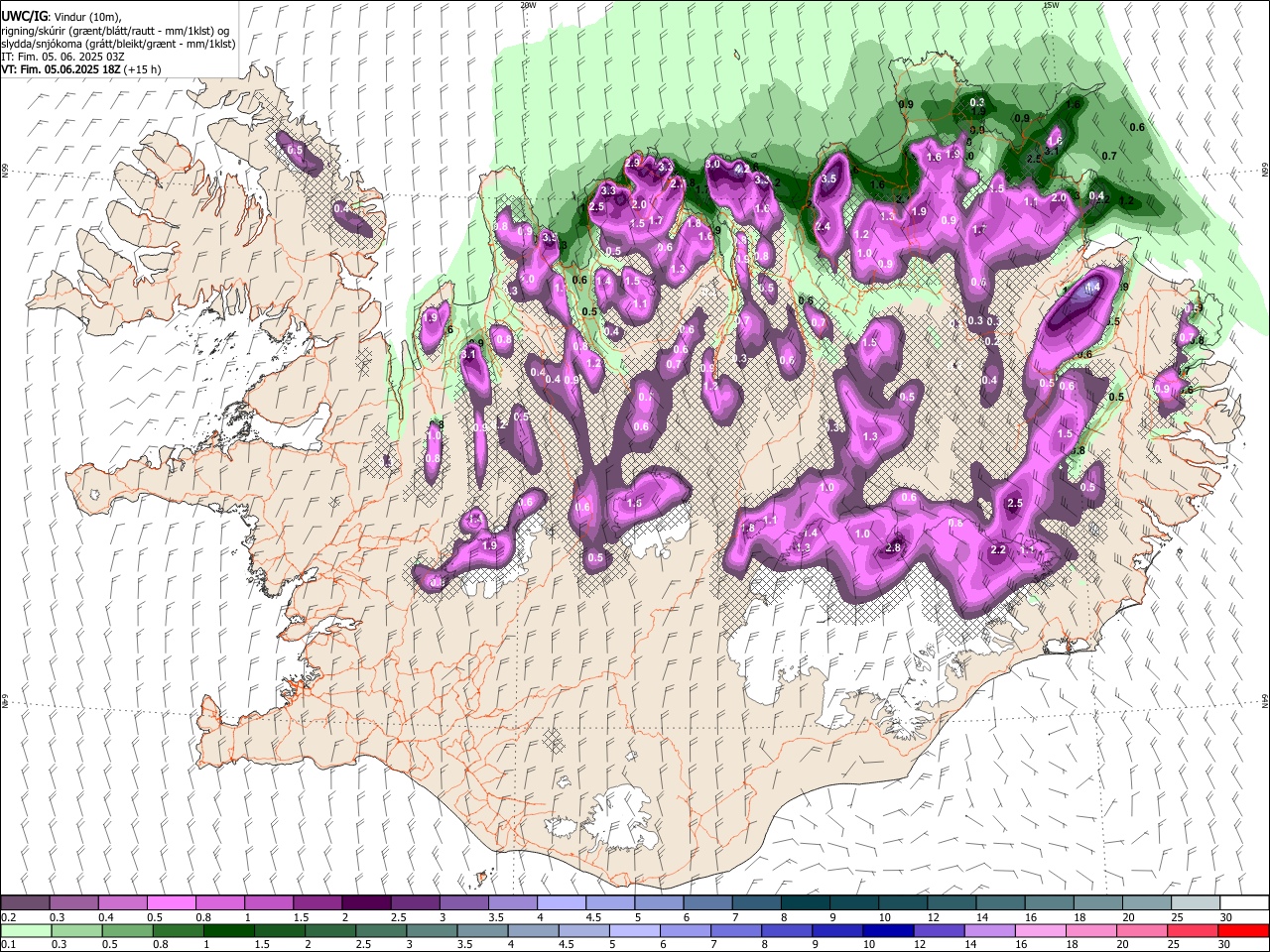Click the light gray 25 snow legend swatch
The image size is (1270, 952).
1195,903
